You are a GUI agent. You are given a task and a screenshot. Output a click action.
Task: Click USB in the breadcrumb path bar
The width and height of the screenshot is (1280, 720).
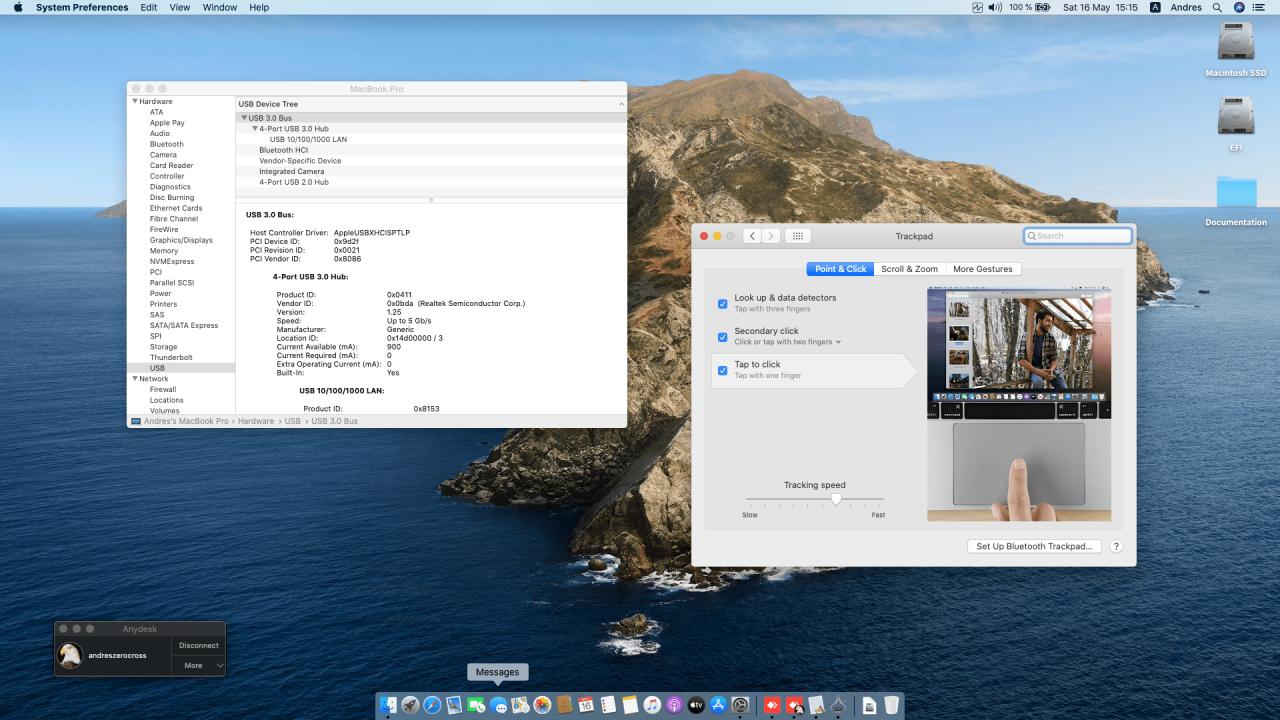[x=292, y=421]
